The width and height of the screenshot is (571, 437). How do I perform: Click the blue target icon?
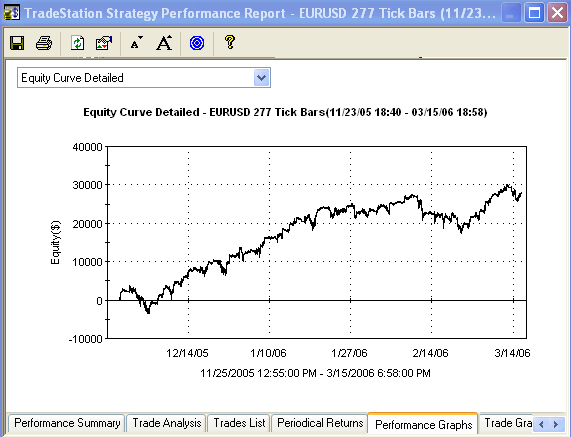pos(197,43)
